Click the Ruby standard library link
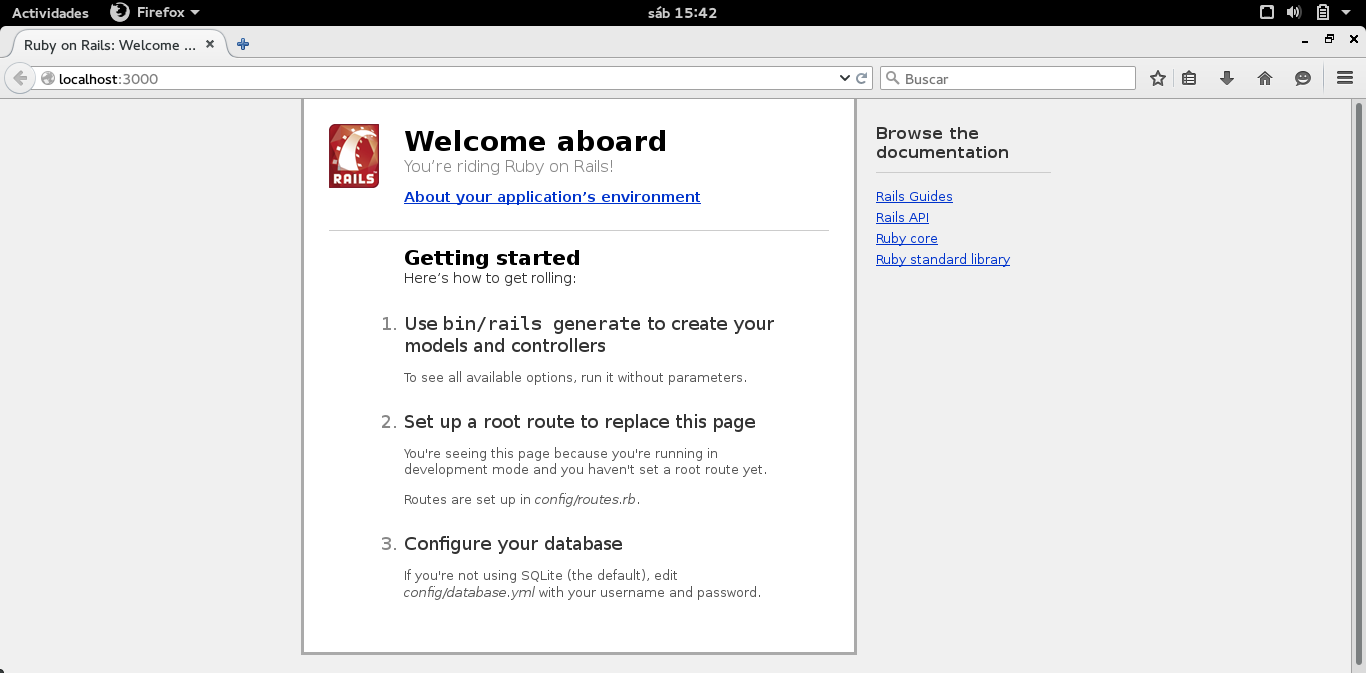1366x673 pixels. coord(943,260)
